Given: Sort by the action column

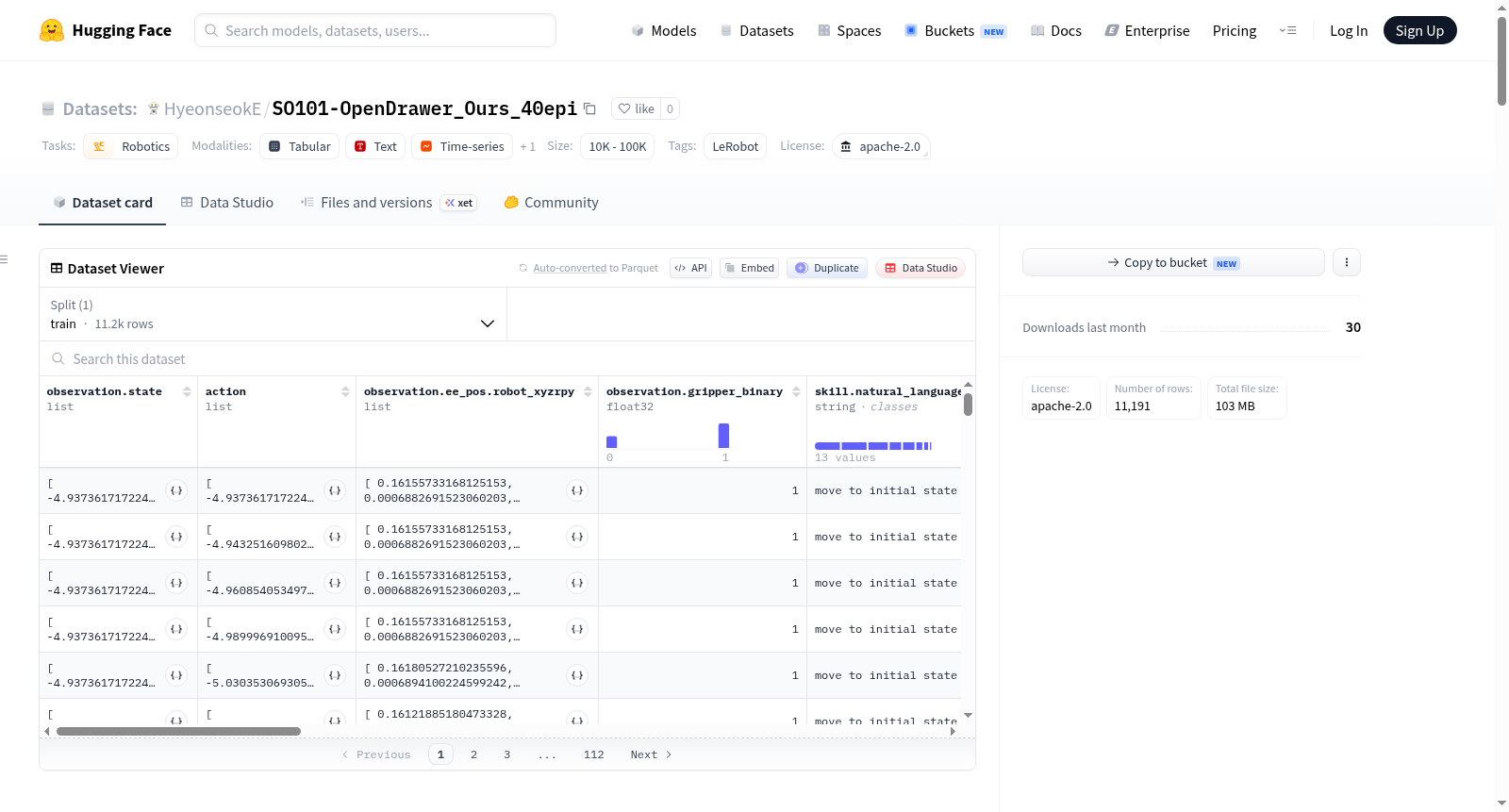Looking at the screenshot, I should pos(345,391).
